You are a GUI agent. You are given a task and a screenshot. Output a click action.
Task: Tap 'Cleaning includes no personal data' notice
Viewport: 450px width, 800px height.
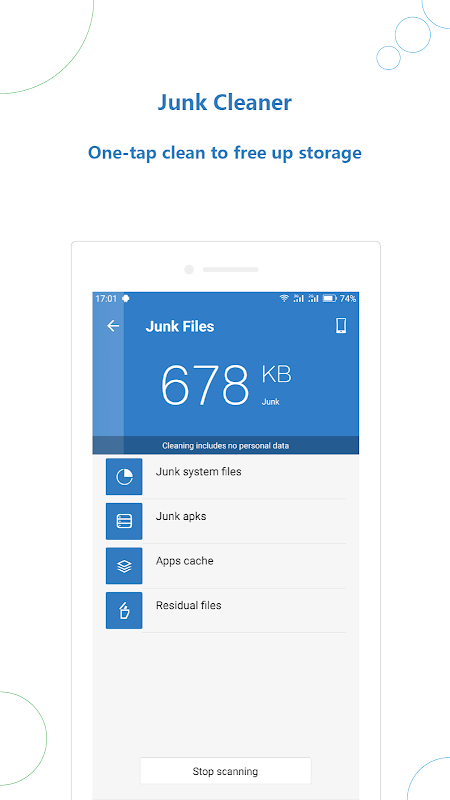pos(226,445)
